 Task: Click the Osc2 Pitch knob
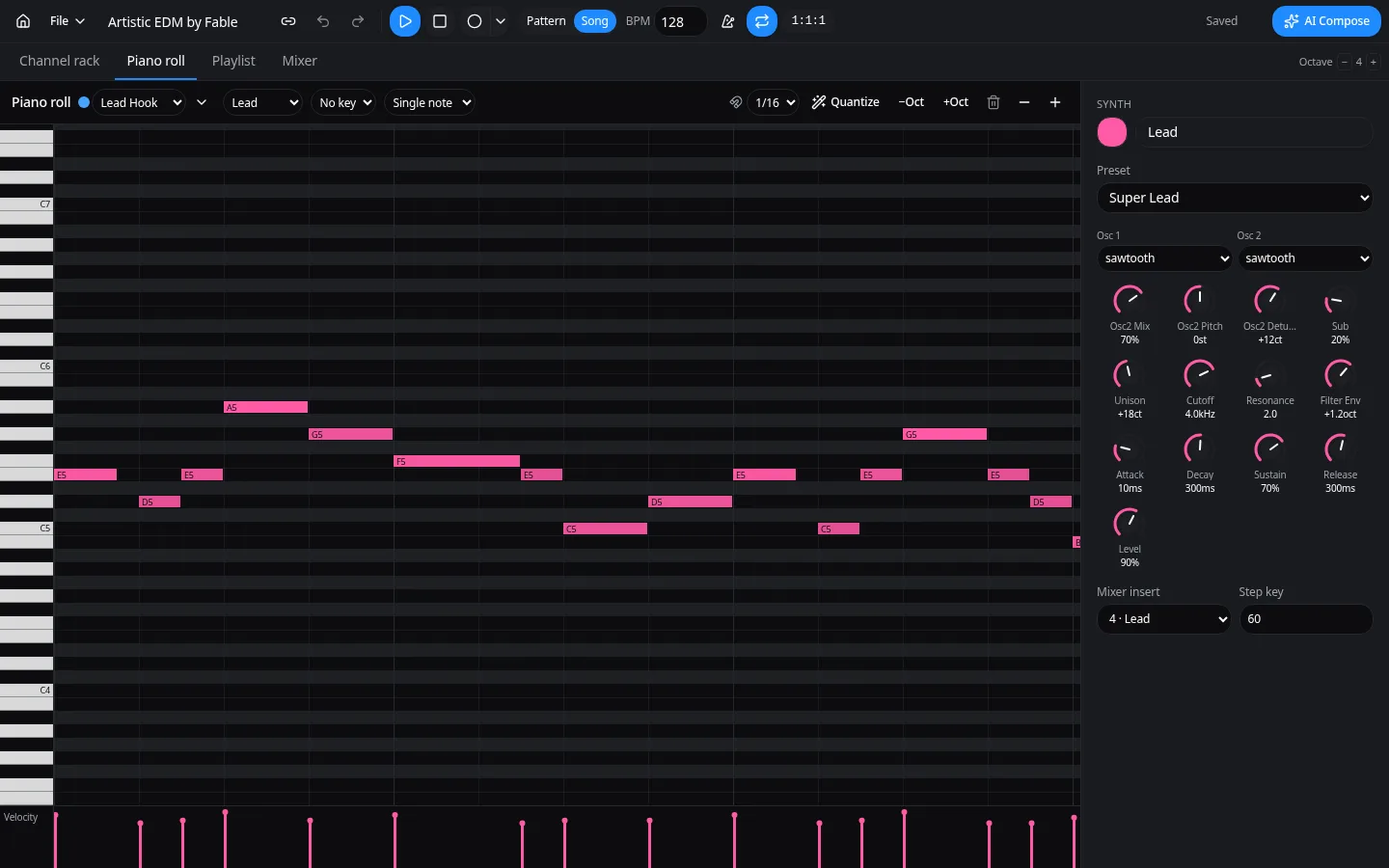(x=1200, y=300)
